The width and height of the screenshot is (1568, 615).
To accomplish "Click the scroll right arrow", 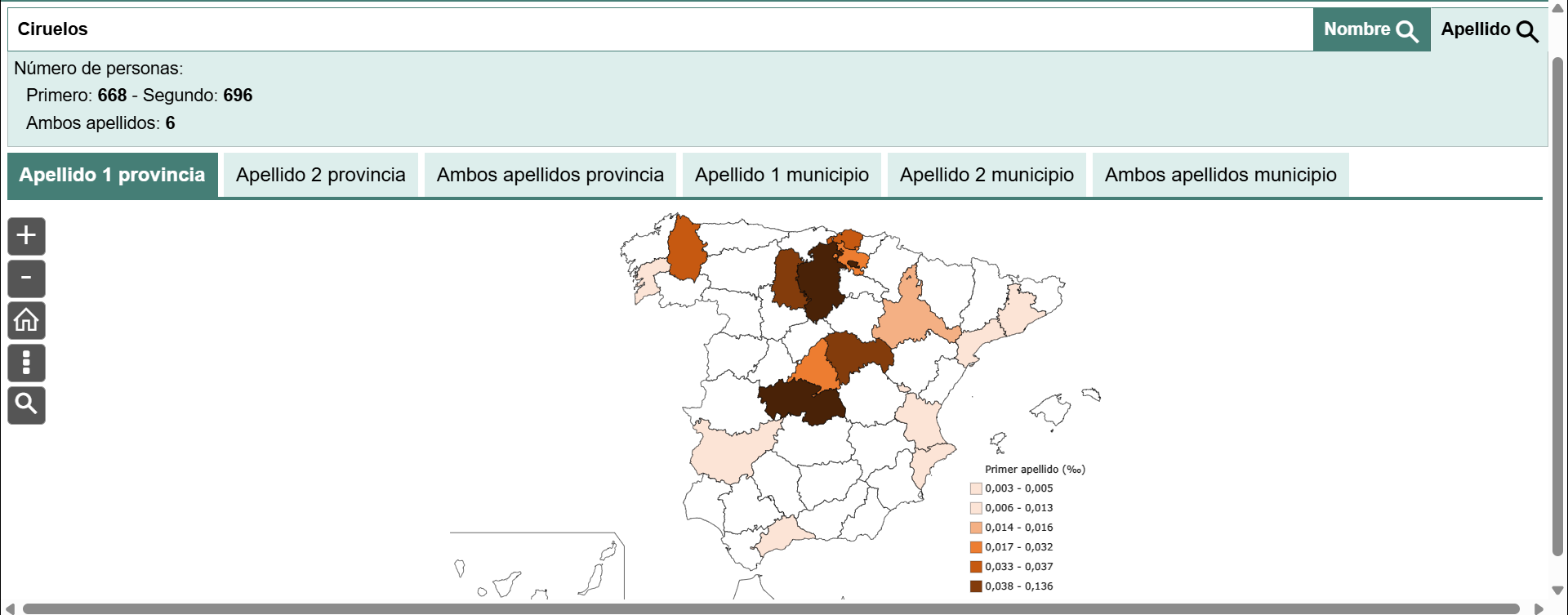I will click(1539, 608).
